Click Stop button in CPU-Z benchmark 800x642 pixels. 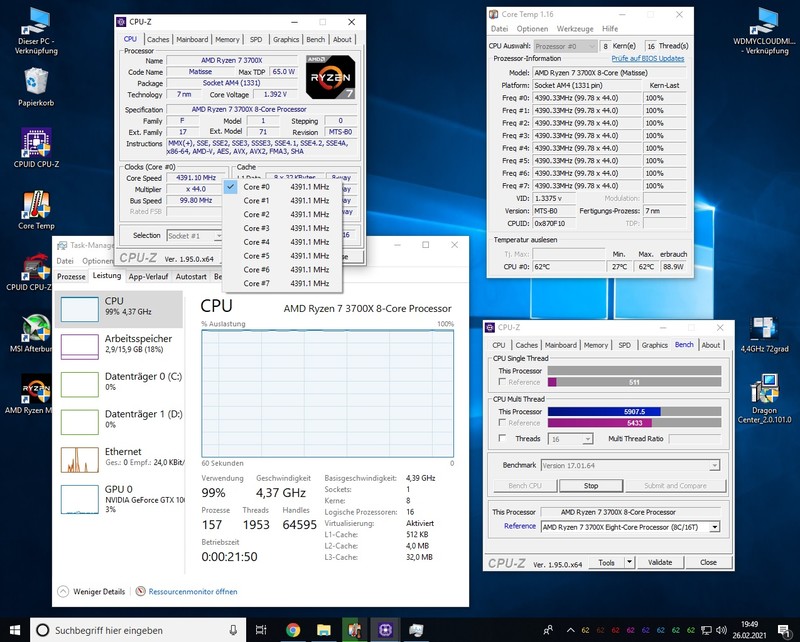coord(591,486)
